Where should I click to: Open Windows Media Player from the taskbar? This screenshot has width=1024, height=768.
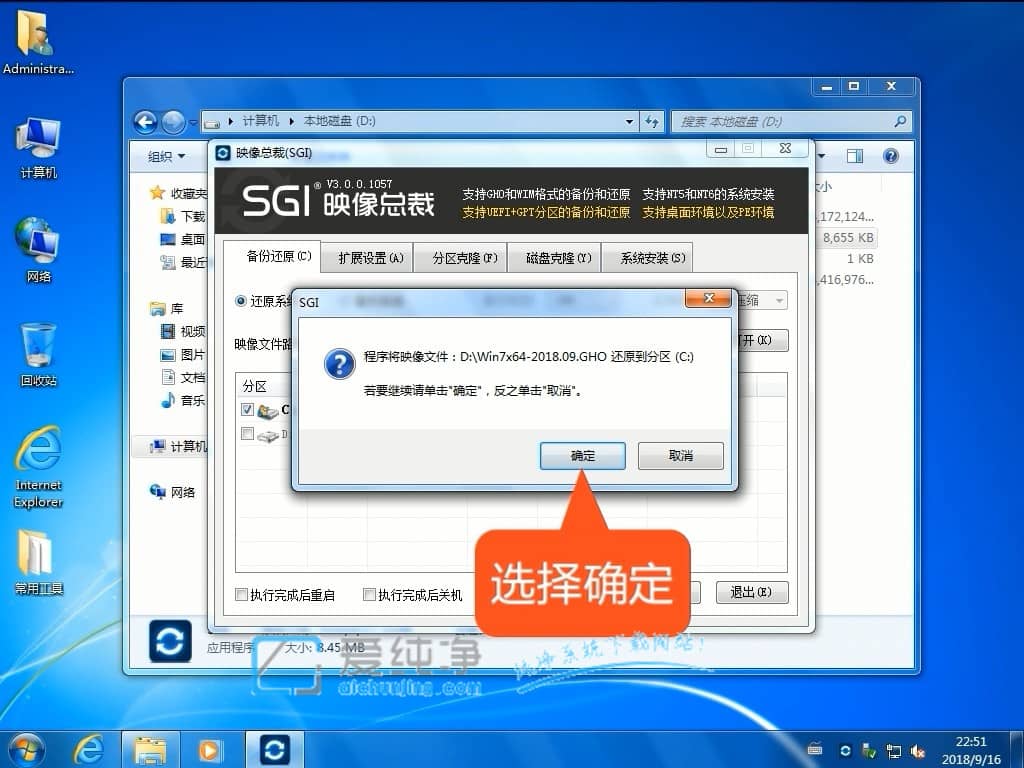[x=211, y=750]
